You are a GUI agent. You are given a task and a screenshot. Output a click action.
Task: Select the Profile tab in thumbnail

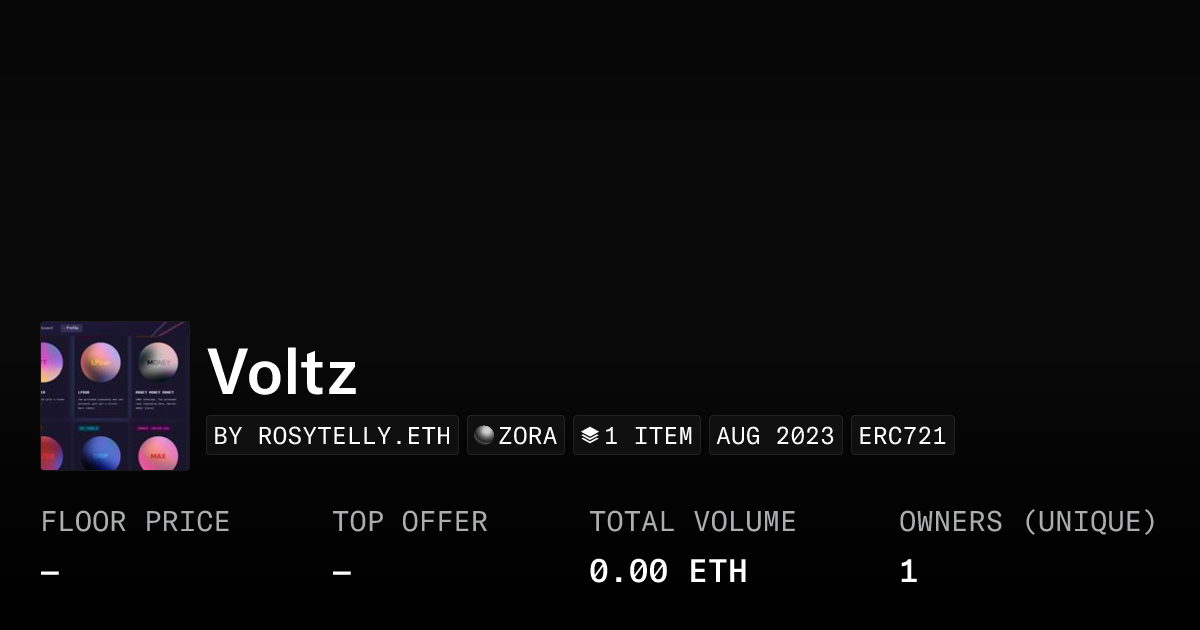tap(72, 328)
